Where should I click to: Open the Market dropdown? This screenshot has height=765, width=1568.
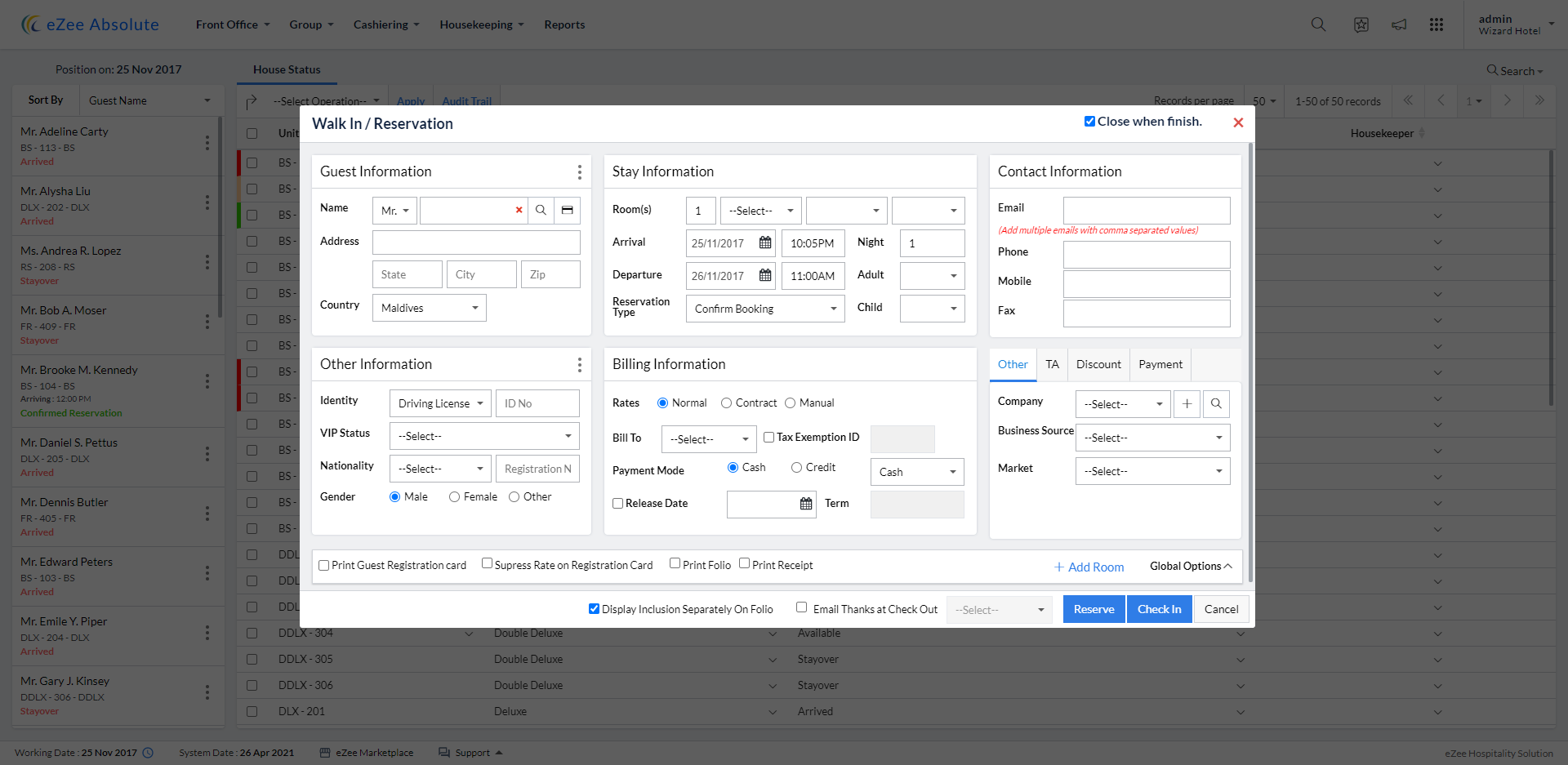tap(1152, 471)
